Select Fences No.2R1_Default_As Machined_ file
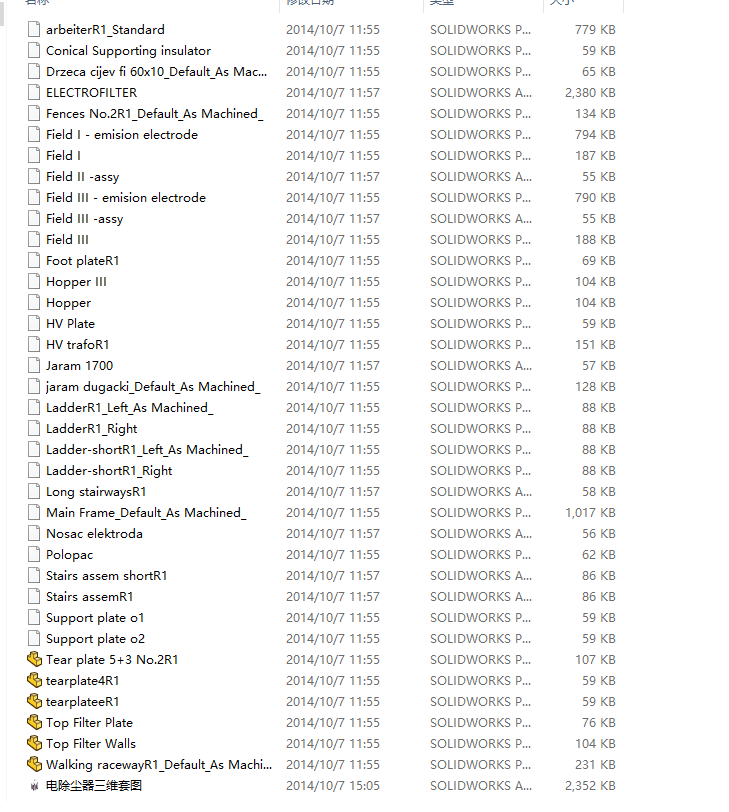Image resolution: width=729 pixels, height=812 pixels. [154, 114]
